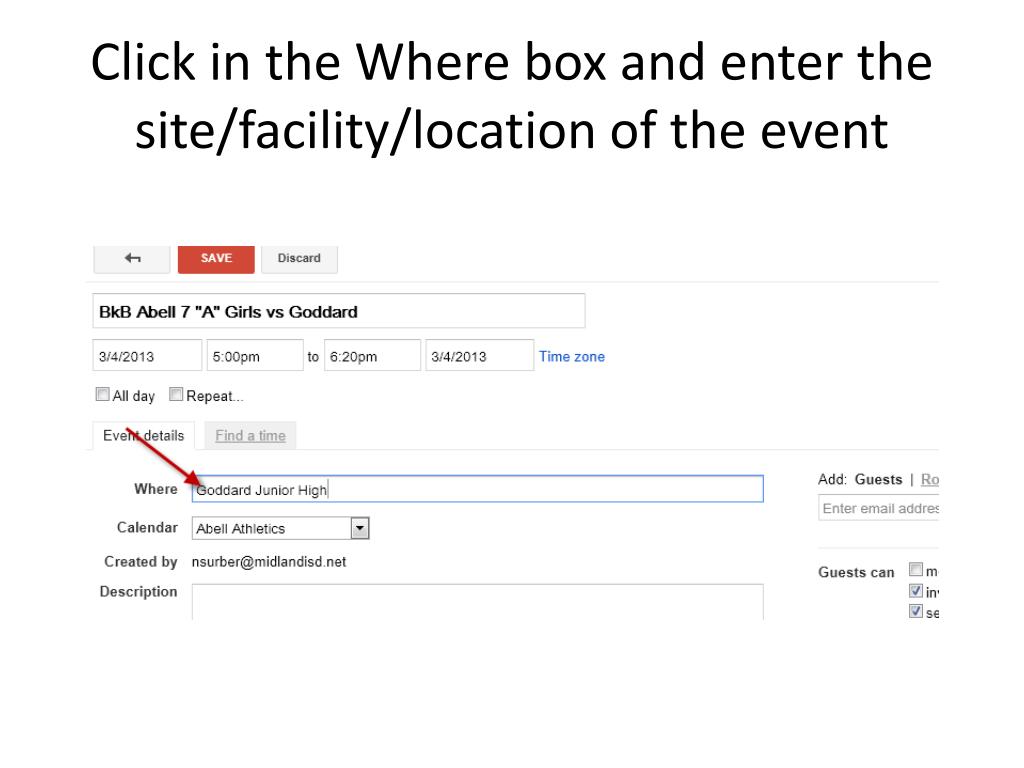Open the end date field after 6:20pm
1024x768 pixels.
(x=480, y=356)
